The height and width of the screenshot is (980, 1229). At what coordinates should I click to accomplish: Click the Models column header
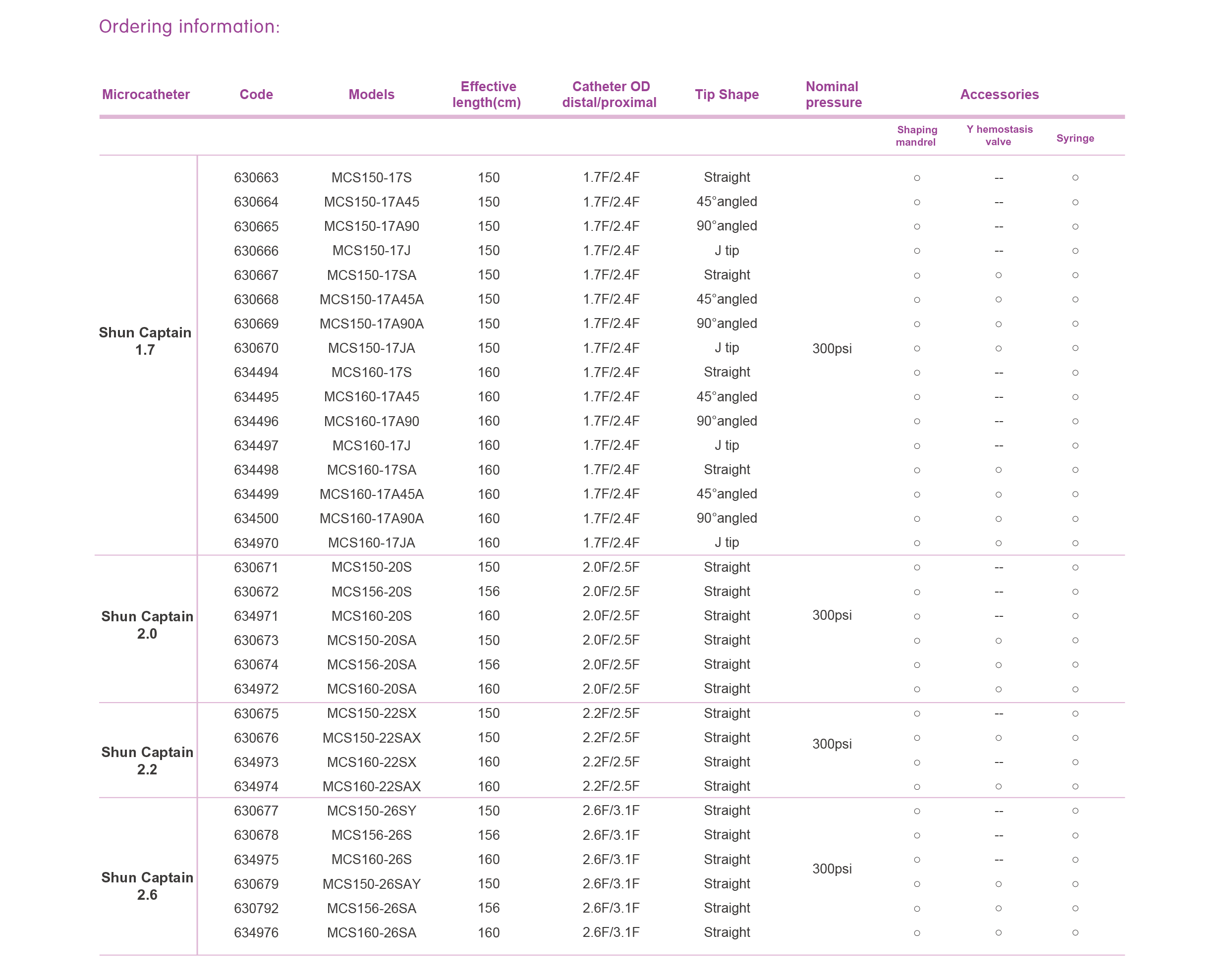[371, 95]
